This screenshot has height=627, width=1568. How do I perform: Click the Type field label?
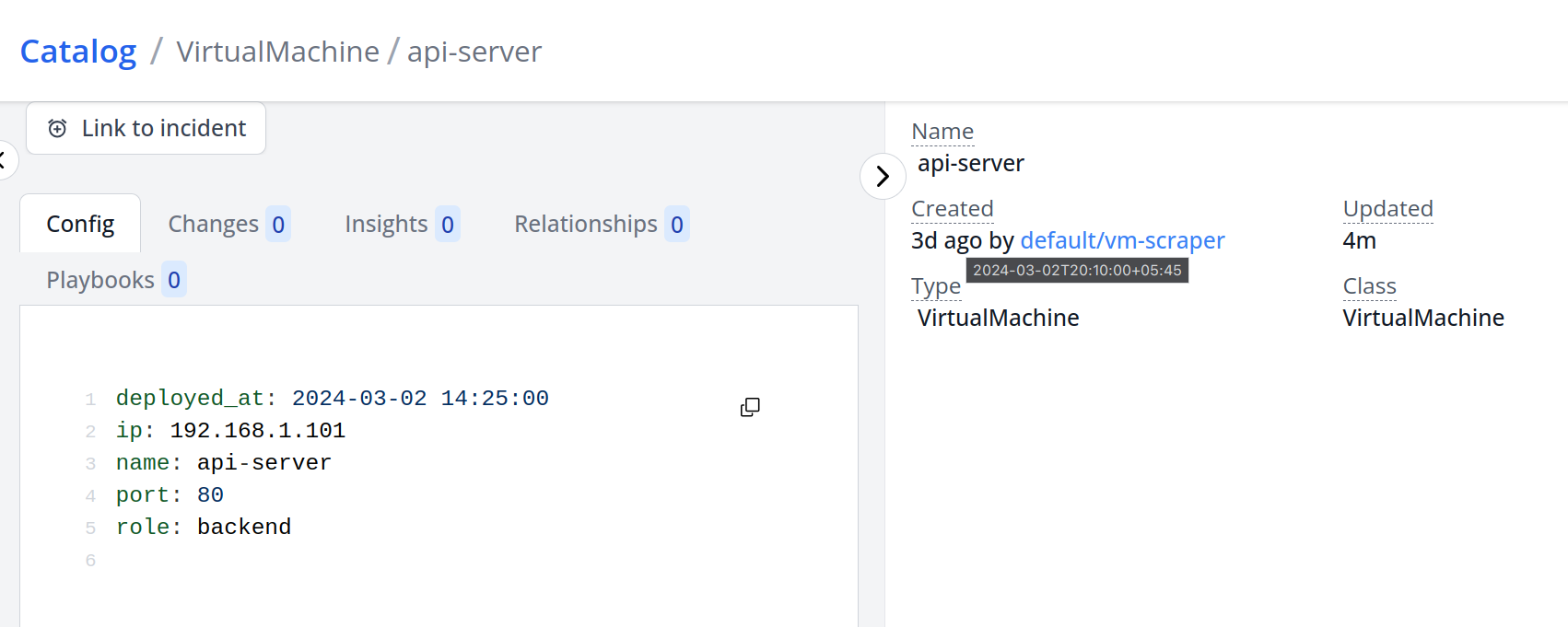pos(935,286)
